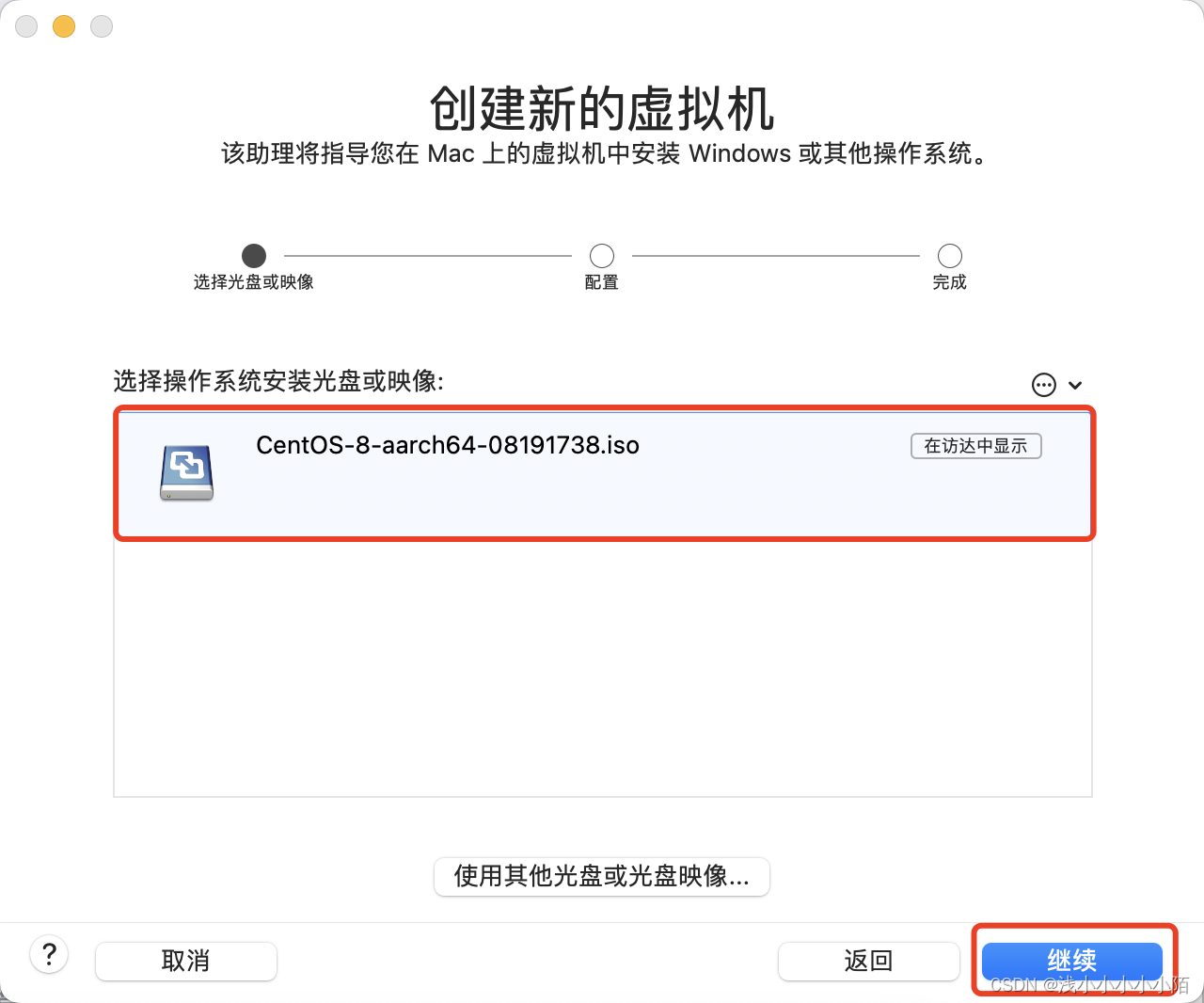This screenshot has height=1003, width=1204.
Task: Click the yellow minimize window button
Action: click(x=64, y=26)
